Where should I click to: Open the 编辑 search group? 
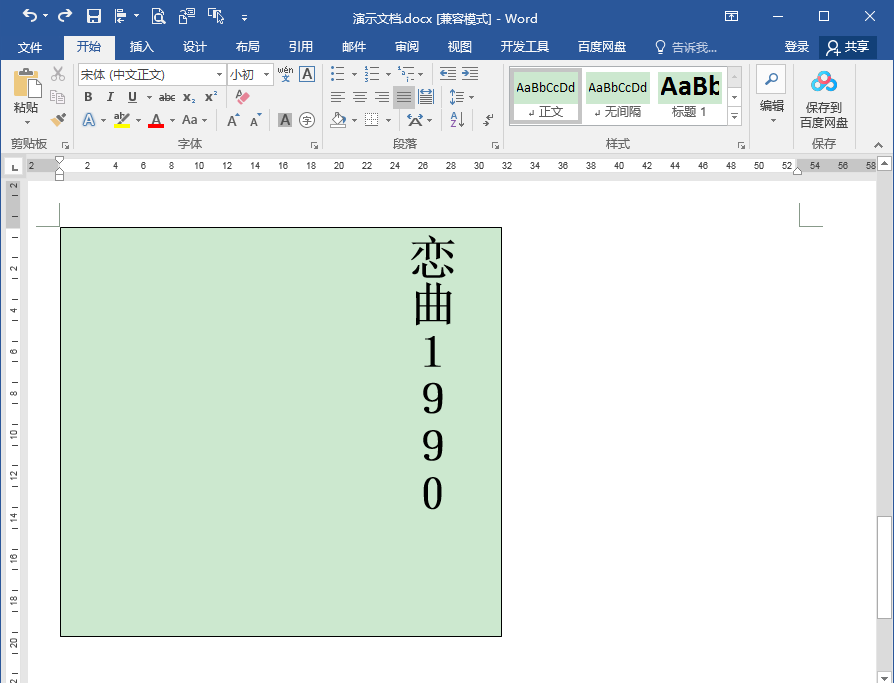[771, 95]
